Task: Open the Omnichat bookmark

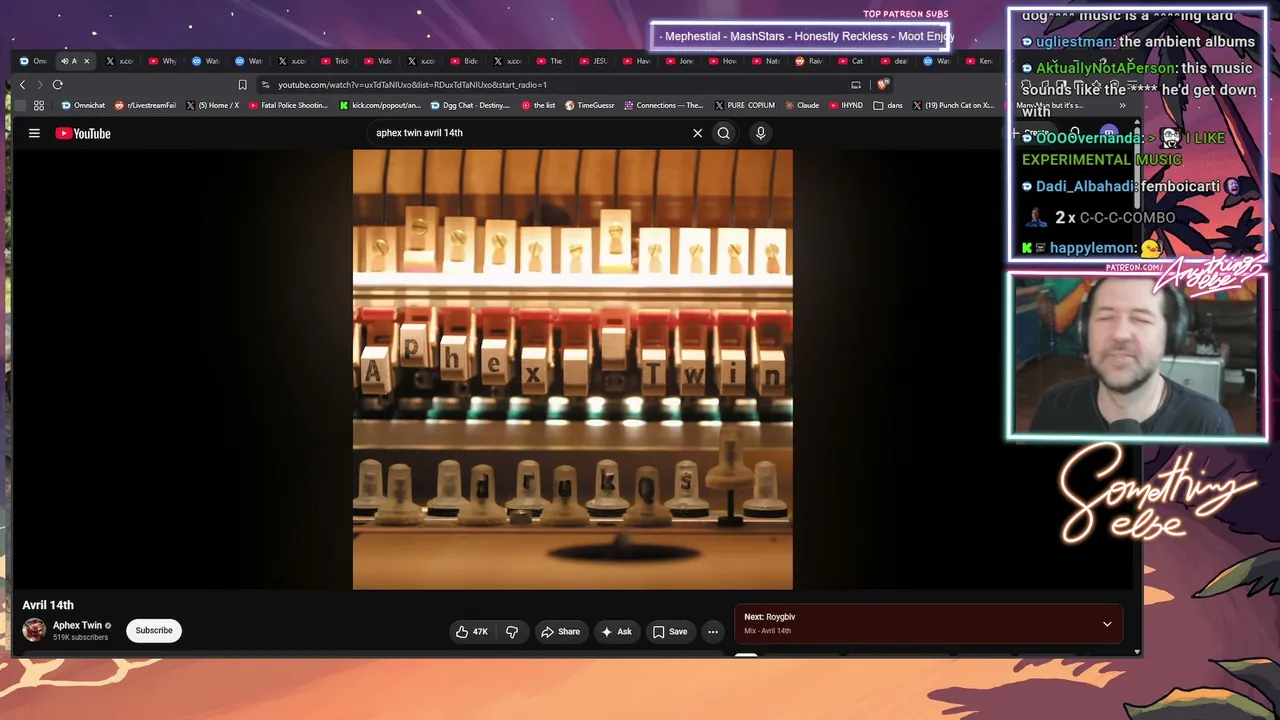Action: [83, 105]
